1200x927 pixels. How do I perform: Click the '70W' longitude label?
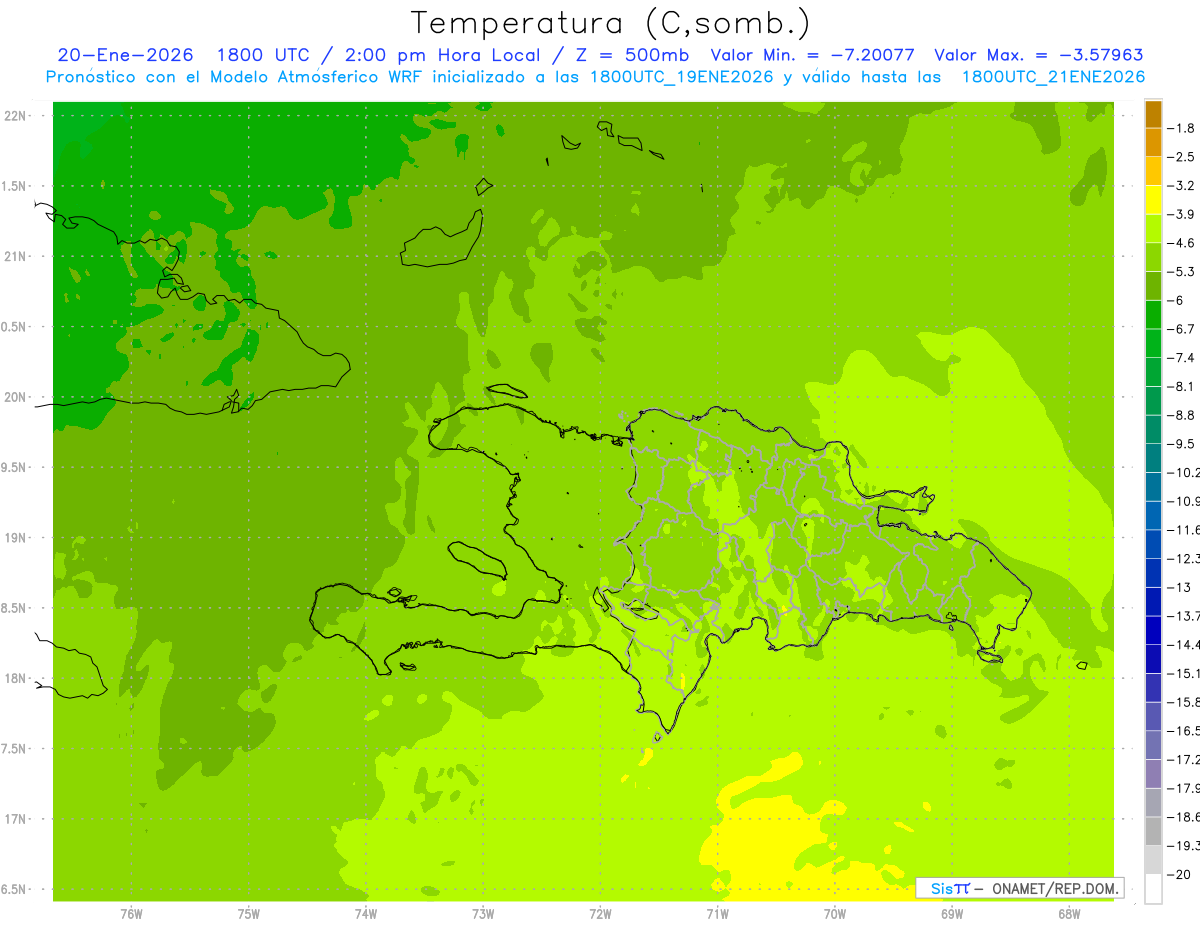835,914
